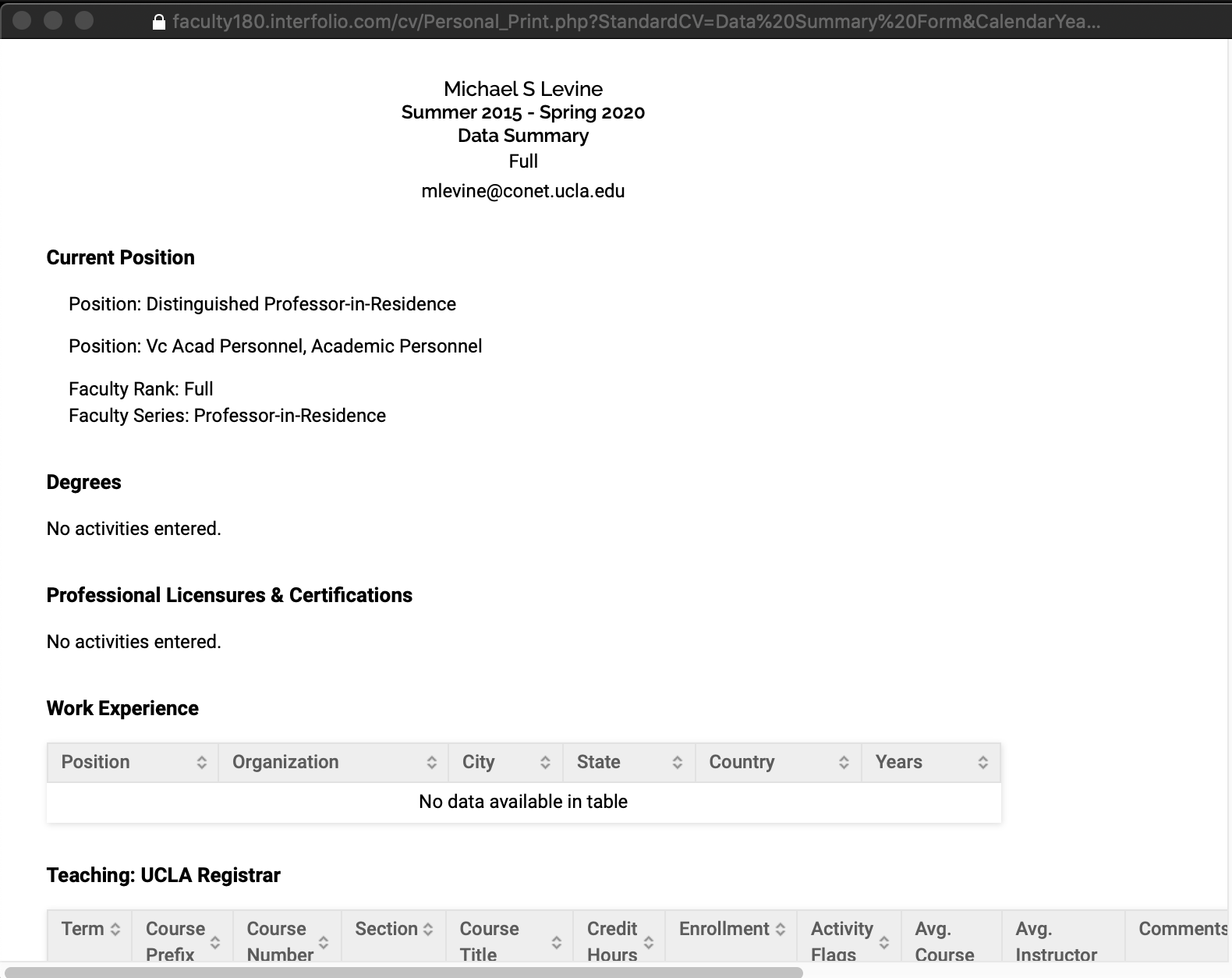Click 'No data available in table' message
Screen dimensions: 1232x978
pyautogui.click(x=523, y=802)
